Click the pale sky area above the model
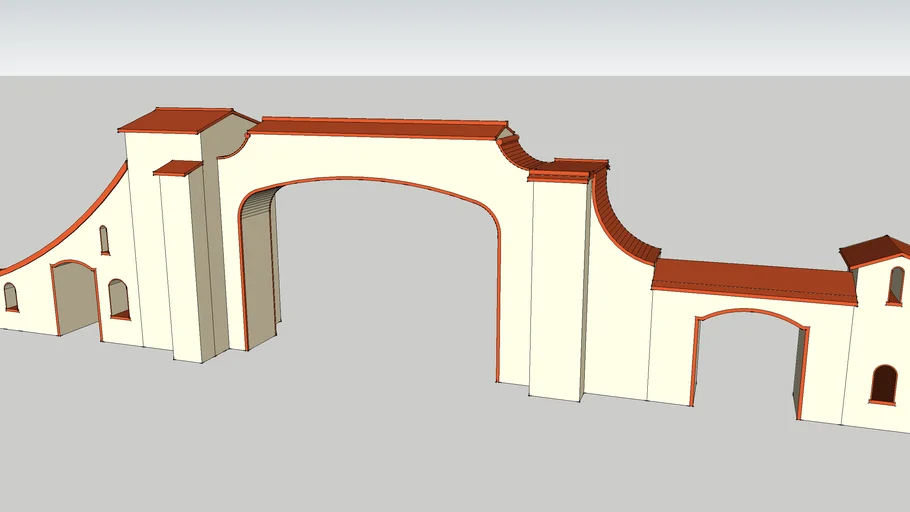Screen dimensions: 910x512 tap(450, 35)
